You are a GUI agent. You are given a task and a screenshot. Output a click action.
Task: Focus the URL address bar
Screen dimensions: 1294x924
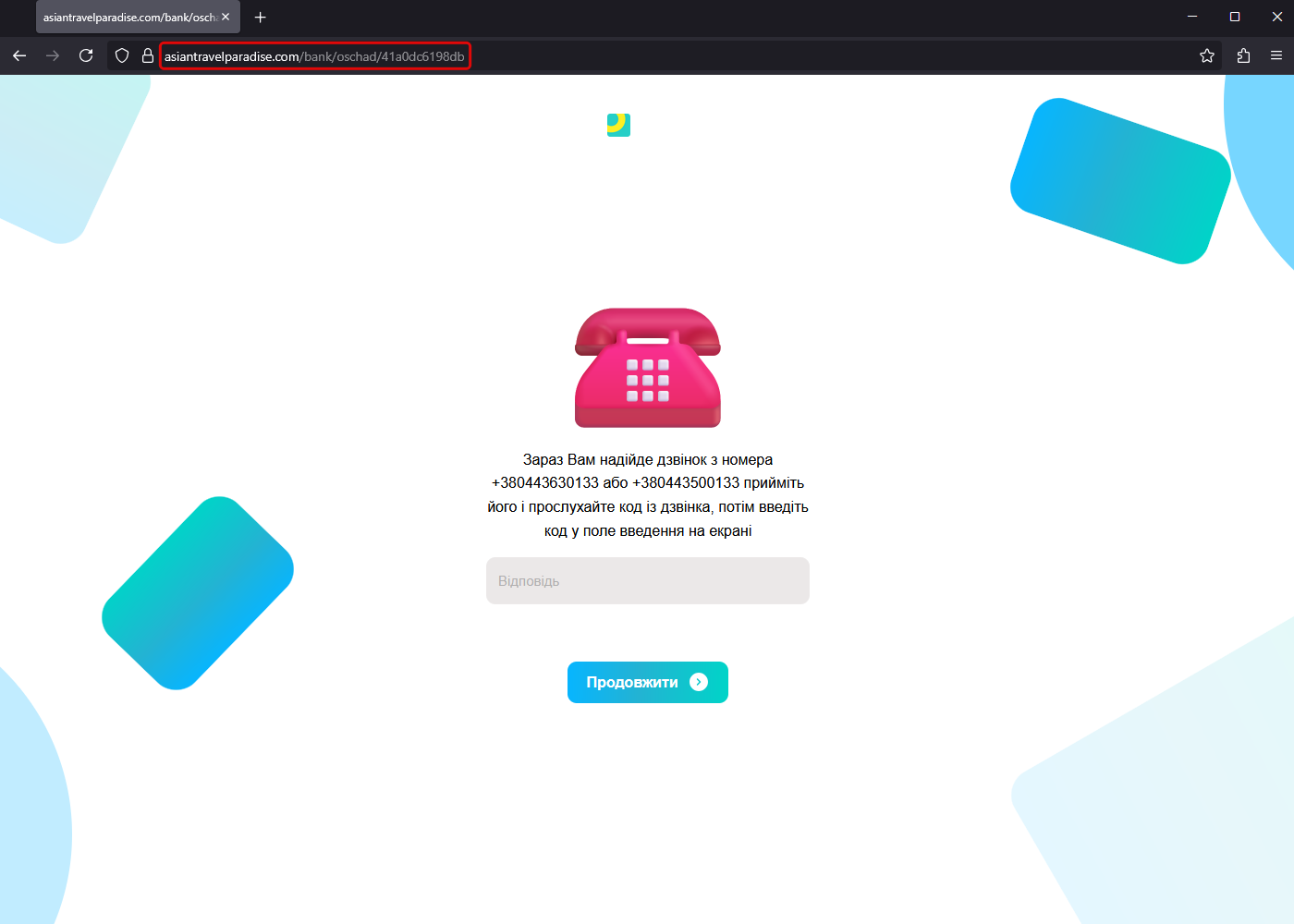pos(647,56)
